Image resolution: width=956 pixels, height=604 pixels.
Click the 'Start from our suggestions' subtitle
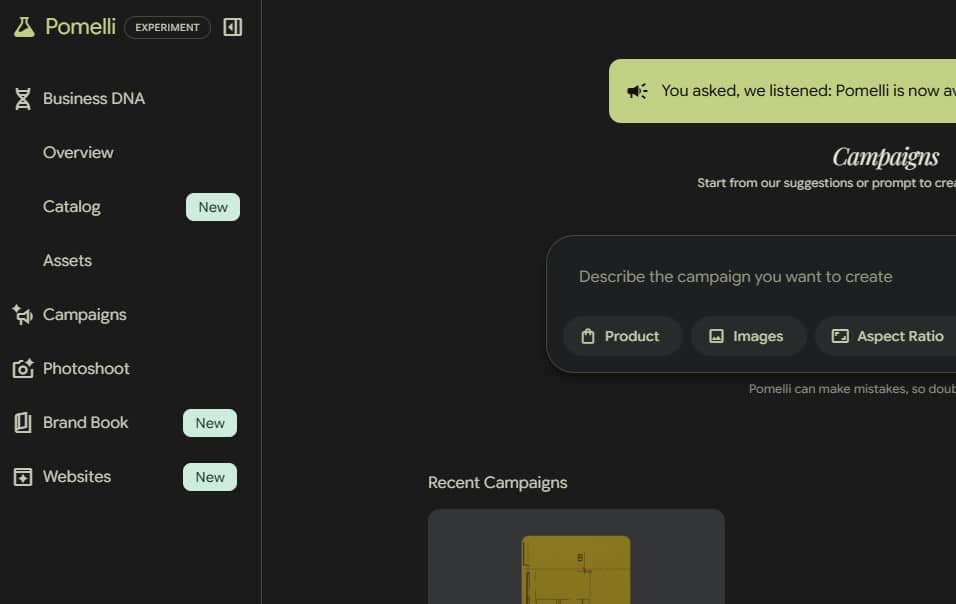[x=826, y=183]
